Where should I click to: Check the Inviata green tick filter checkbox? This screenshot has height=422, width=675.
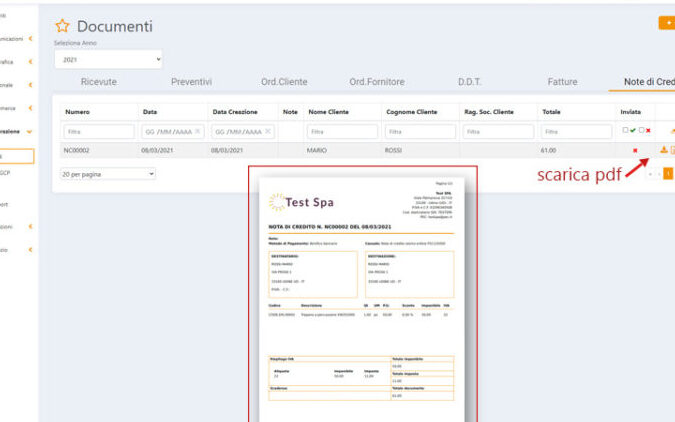[x=625, y=131]
